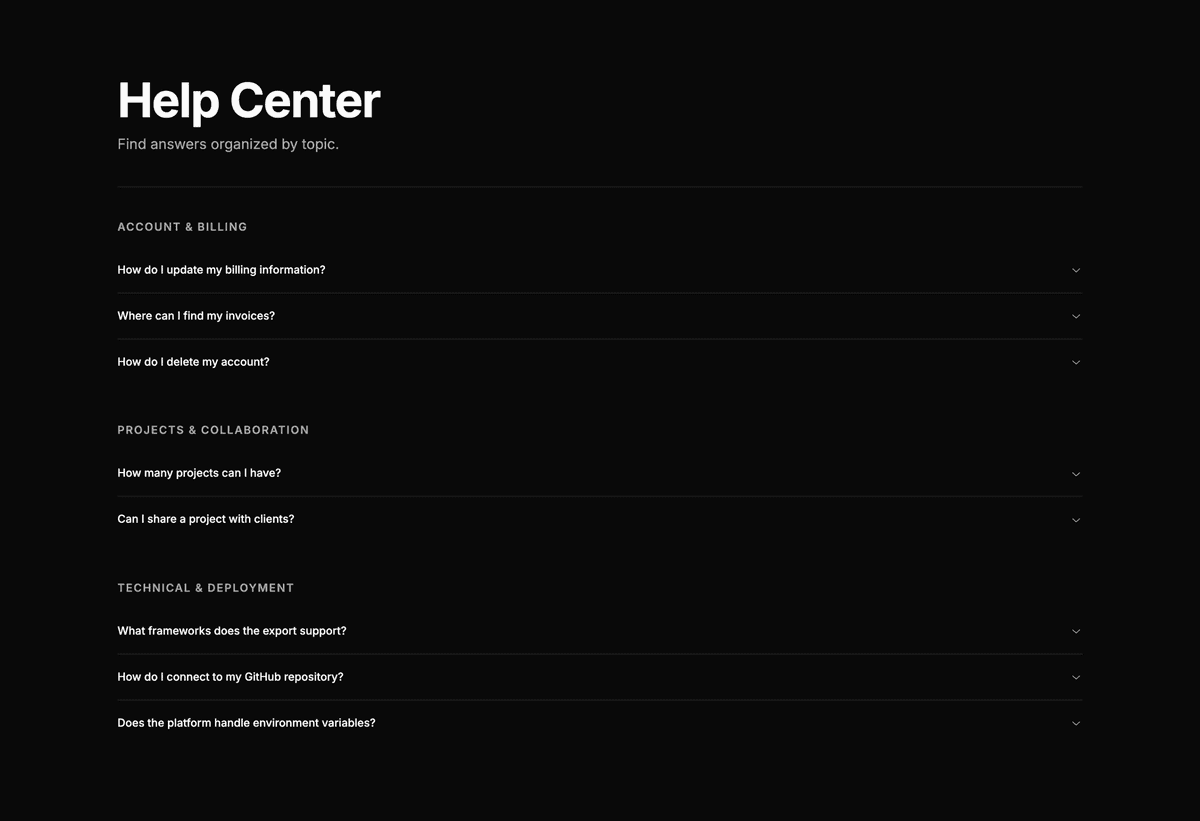The height and width of the screenshot is (821, 1200).
Task: Click "Does the platform handle environment variables?" text
Action: pyautogui.click(x=246, y=723)
